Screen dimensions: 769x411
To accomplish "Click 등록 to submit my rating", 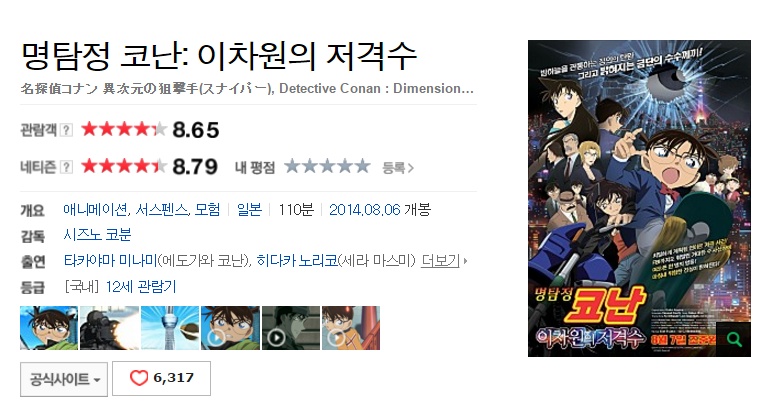I will click(x=398, y=168).
